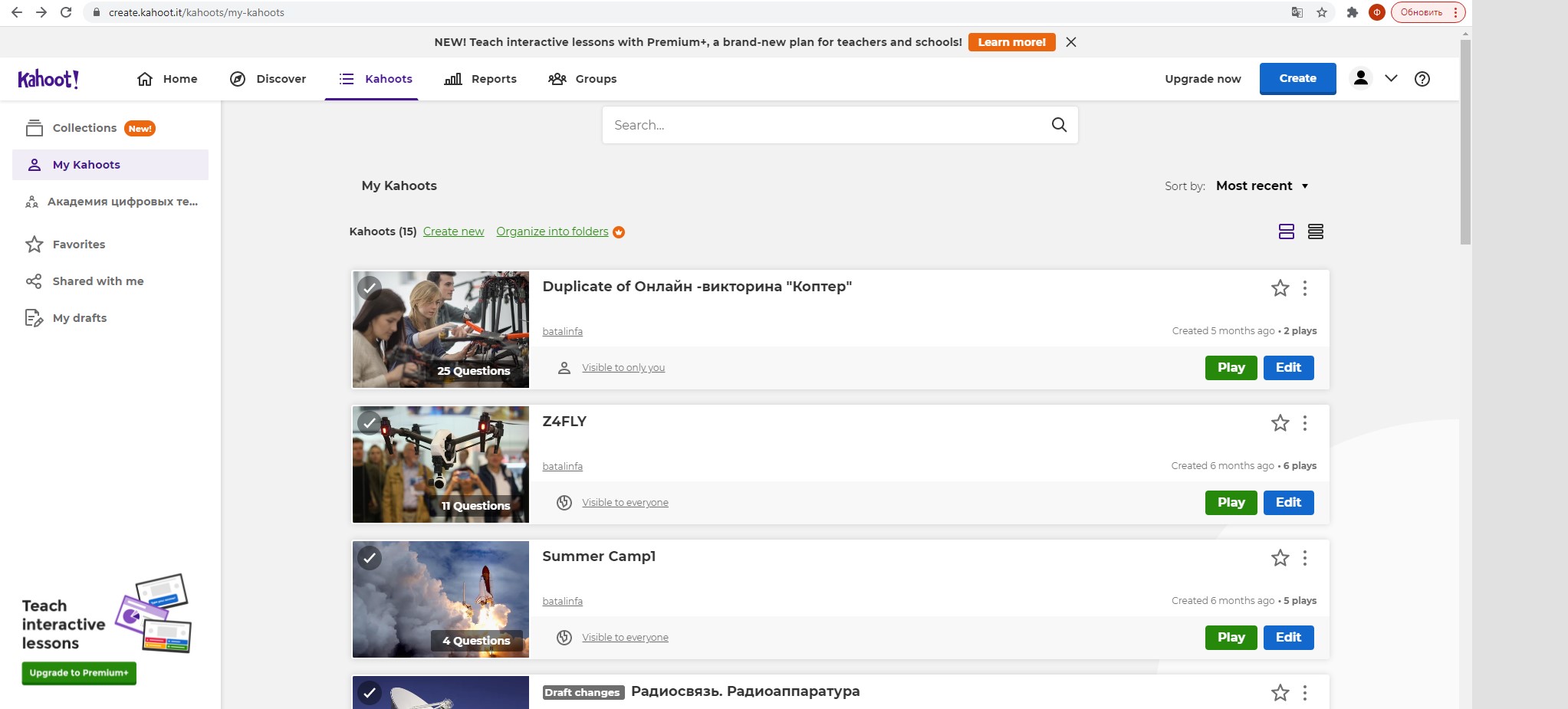Edit the Summer Camp1 kahoot
The image size is (1568, 709).
pos(1288,638)
